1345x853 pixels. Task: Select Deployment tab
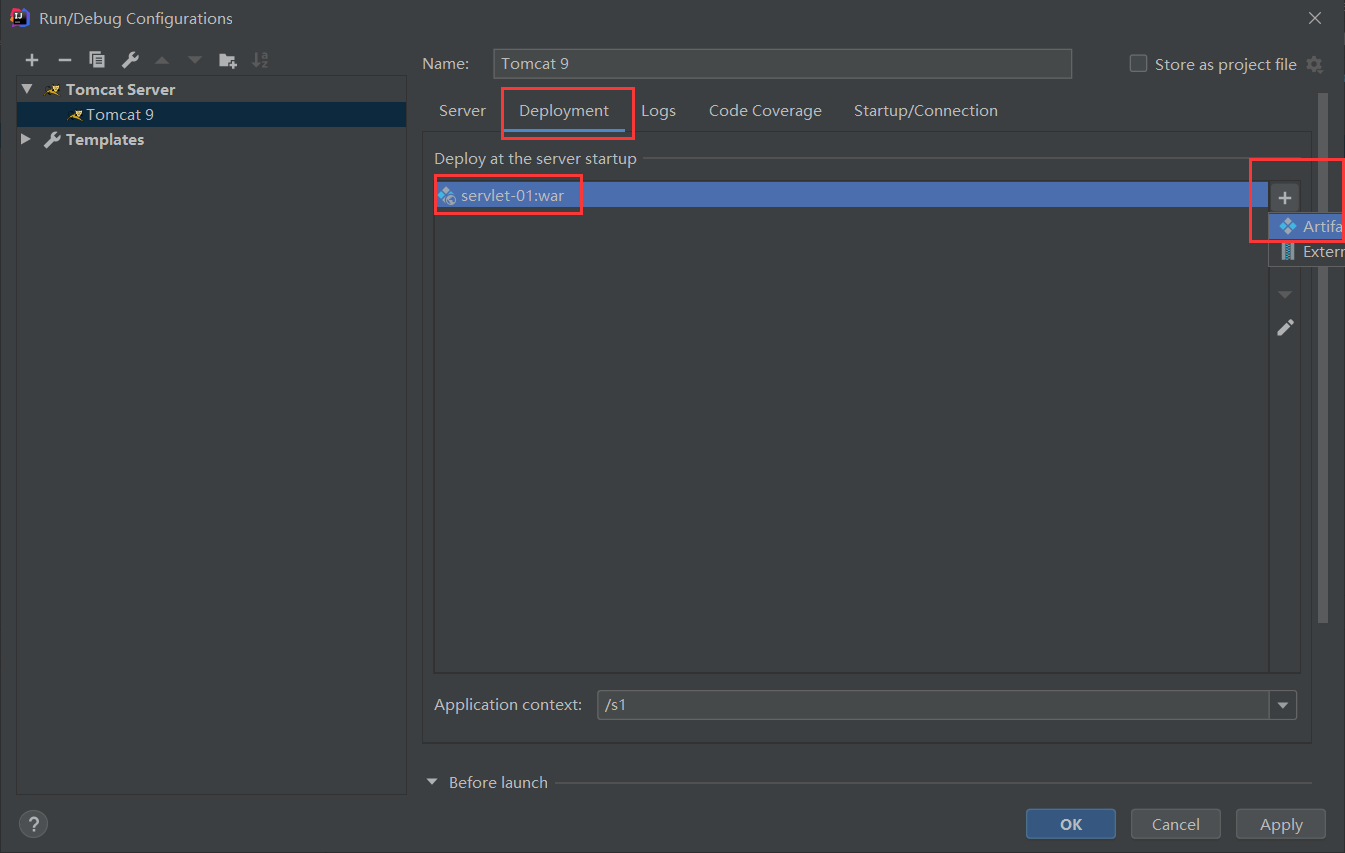tap(564, 111)
